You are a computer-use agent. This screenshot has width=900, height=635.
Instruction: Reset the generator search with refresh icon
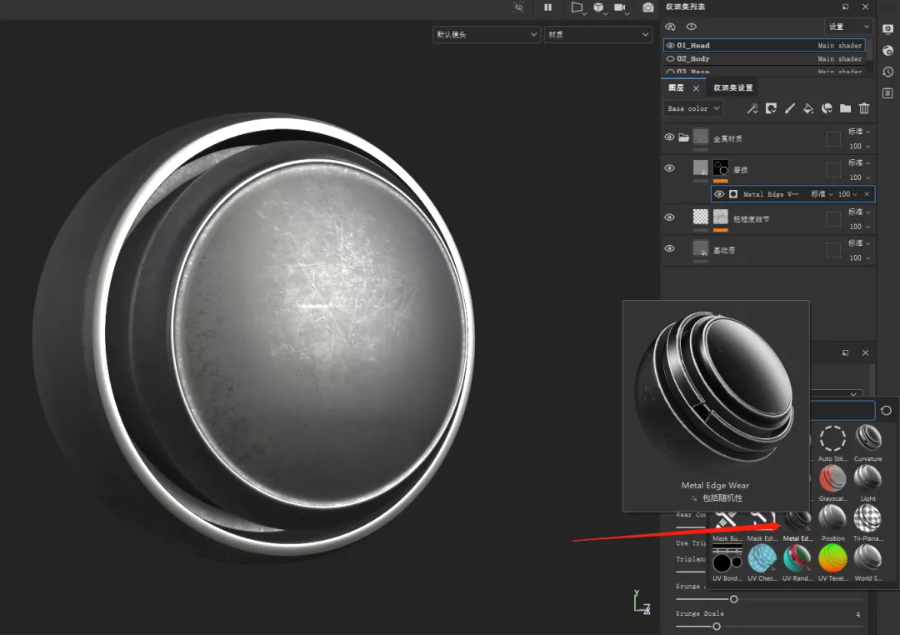click(x=886, y=411)
